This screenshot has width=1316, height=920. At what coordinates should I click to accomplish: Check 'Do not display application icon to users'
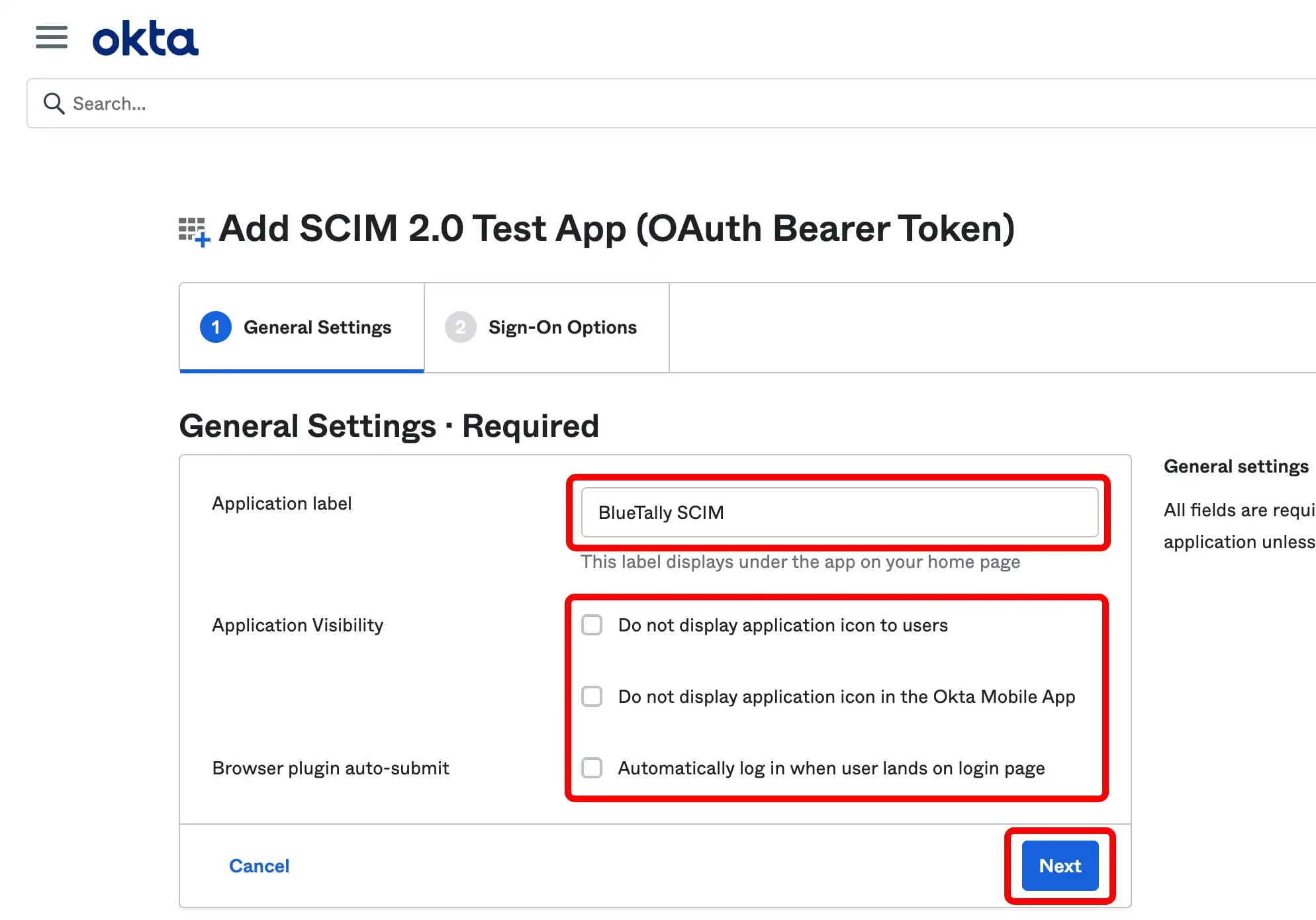[592, 625]
